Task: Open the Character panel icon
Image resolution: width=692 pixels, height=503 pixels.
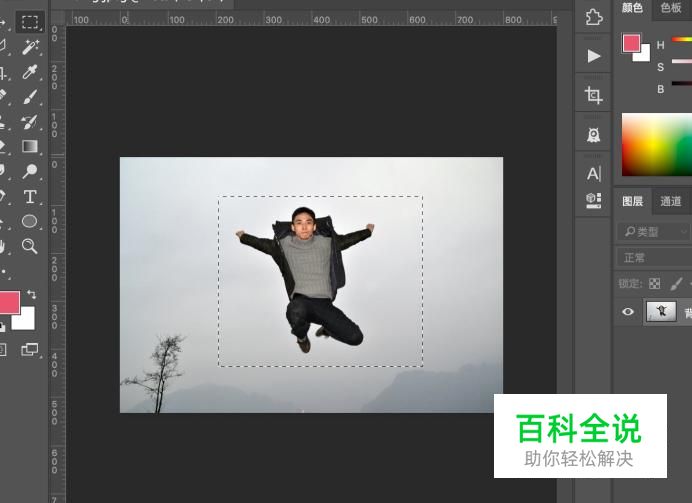Action: [594, 173]
